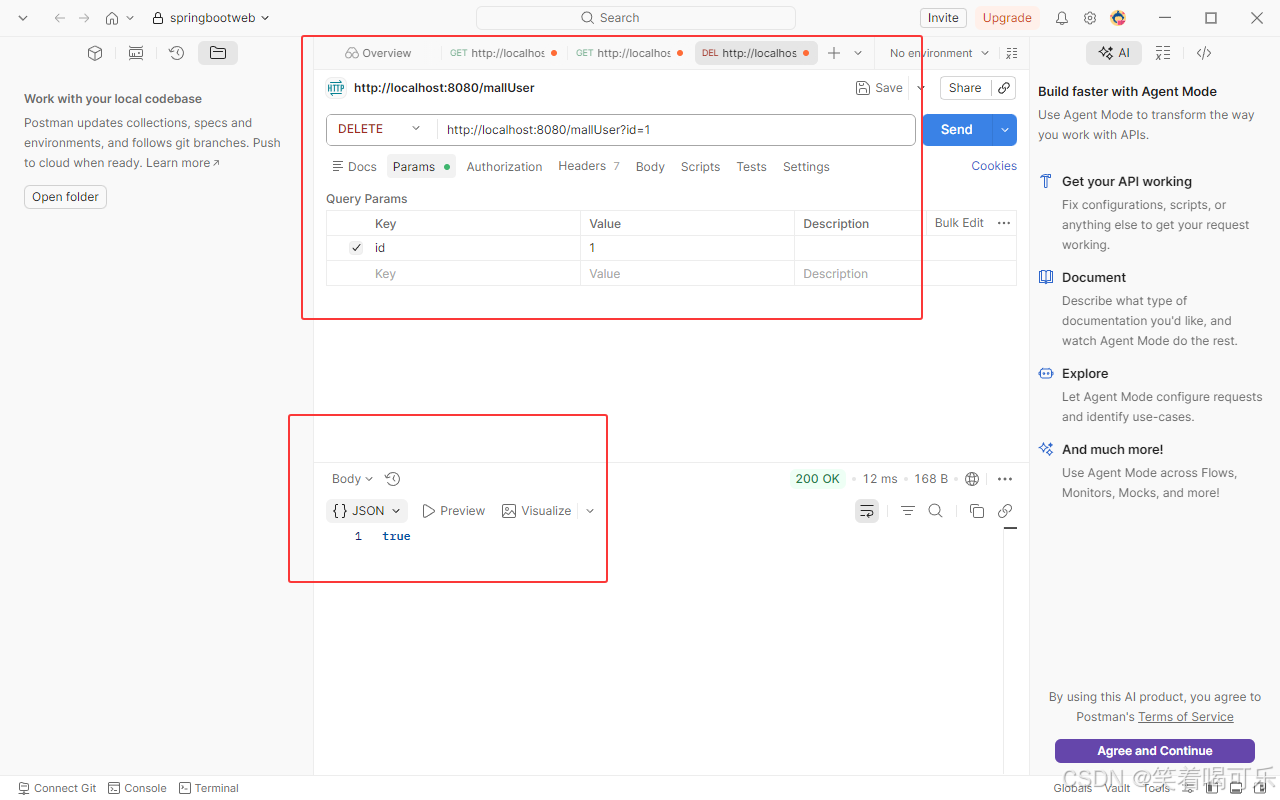Open the user avatar menu
Image resolution: width=1280 pixels, height=800 pixels.
tap(1118, 18)
